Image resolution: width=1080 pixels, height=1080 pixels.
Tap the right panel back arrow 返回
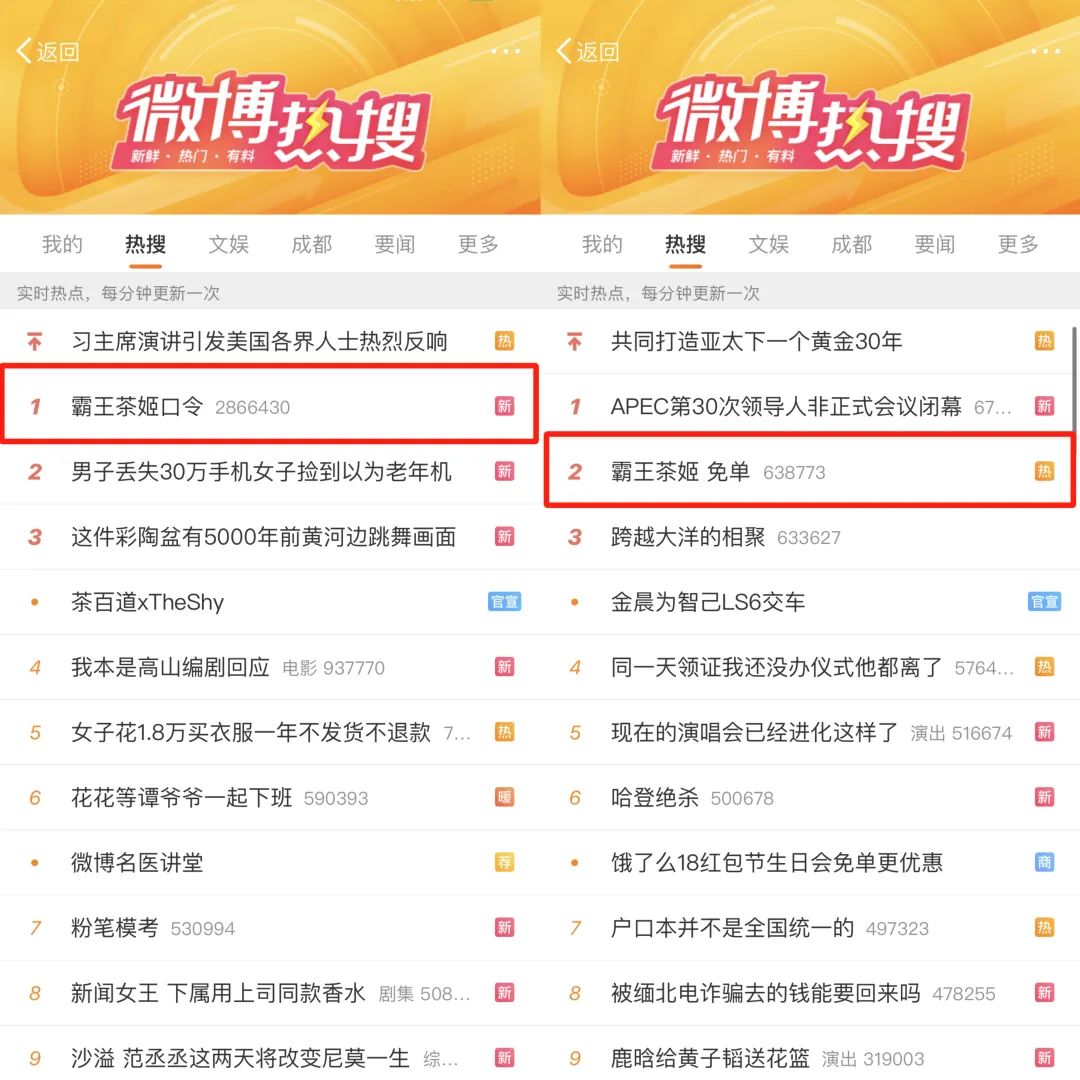pos(588,51)
